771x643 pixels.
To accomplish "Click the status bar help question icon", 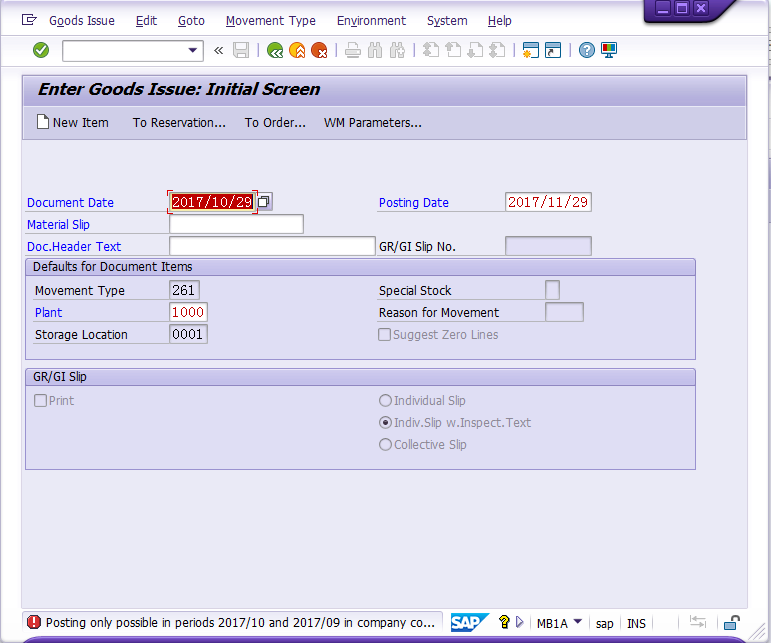I will pos(504,622).
